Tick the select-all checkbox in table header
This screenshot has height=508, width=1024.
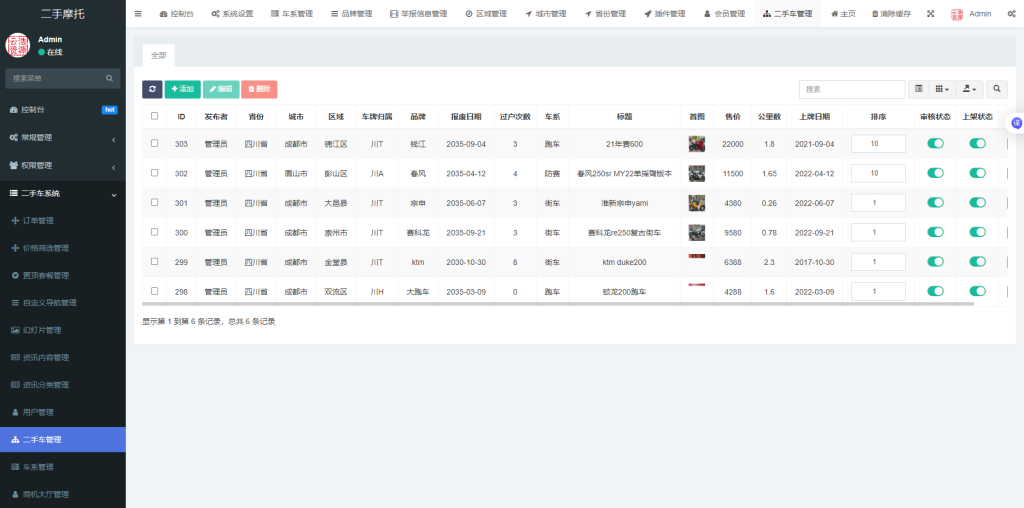[x=155, y=116]
